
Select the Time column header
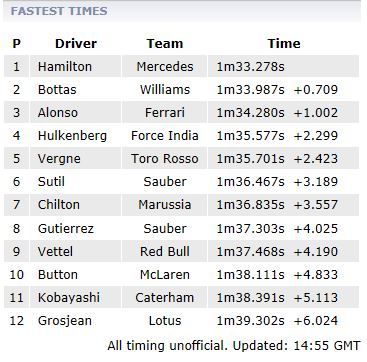[x=284, y=44]
